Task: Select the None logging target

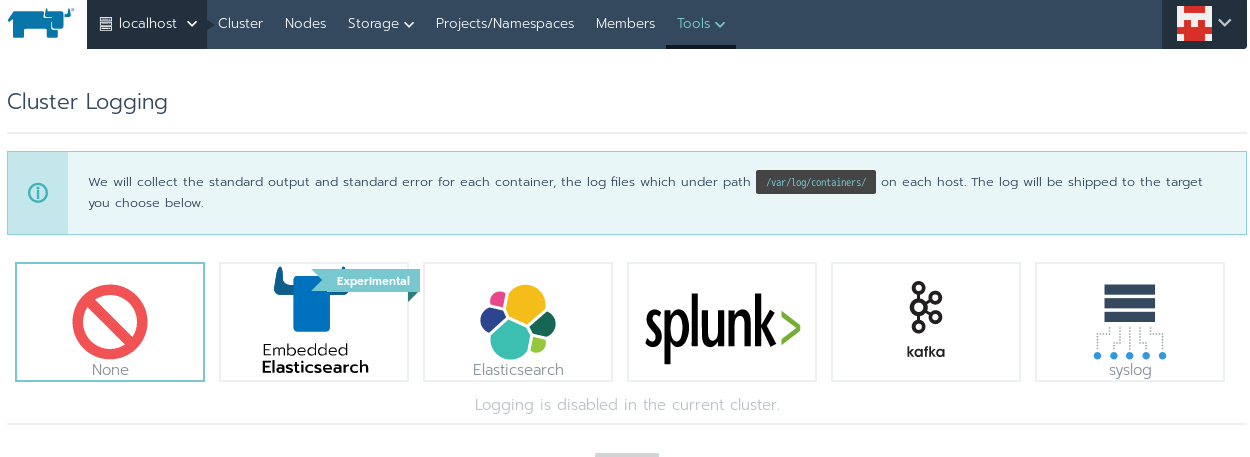Action: tap(110, 322)
